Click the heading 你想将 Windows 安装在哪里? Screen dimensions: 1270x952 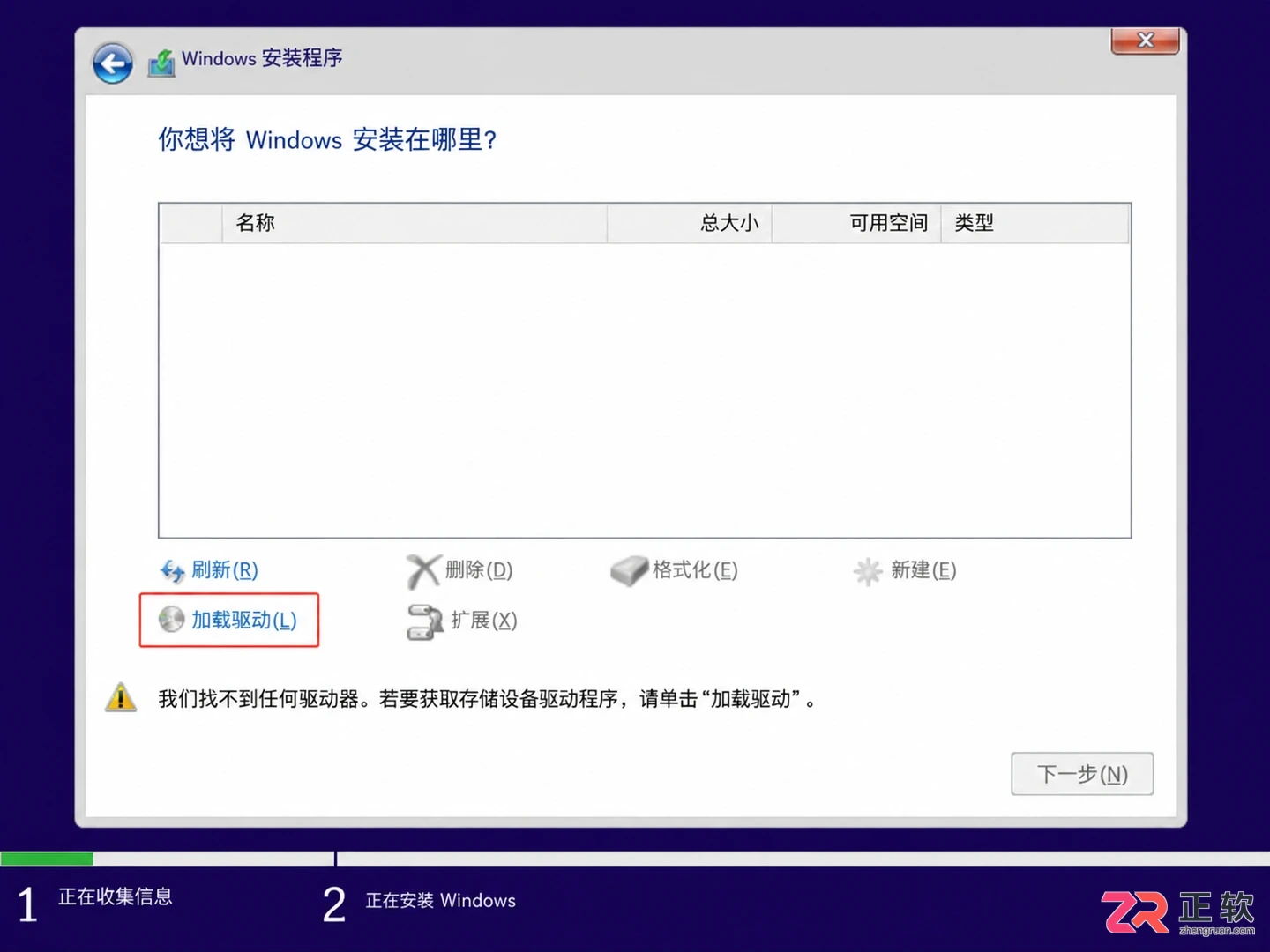328,139
